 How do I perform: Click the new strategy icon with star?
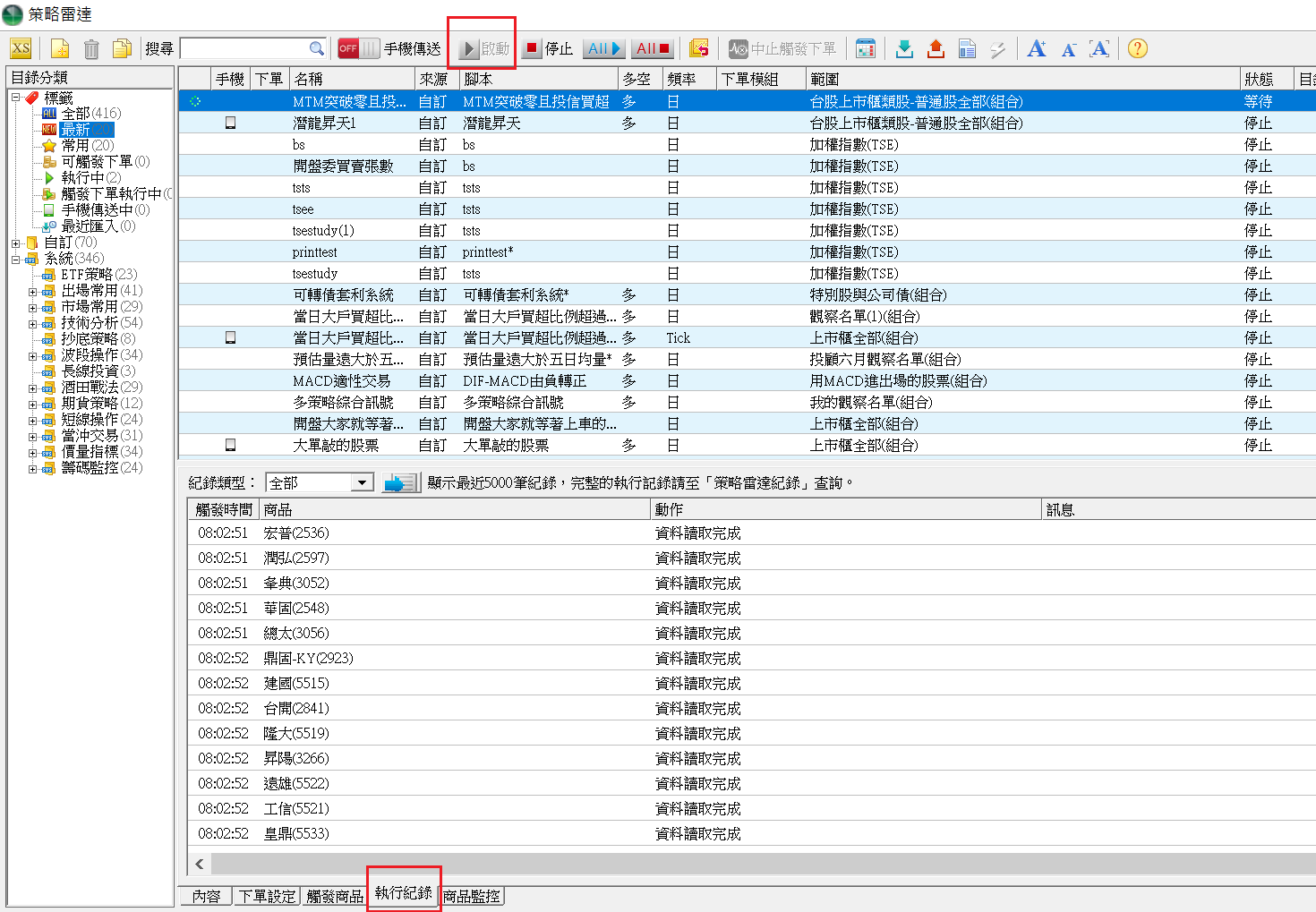click(60, 48)
